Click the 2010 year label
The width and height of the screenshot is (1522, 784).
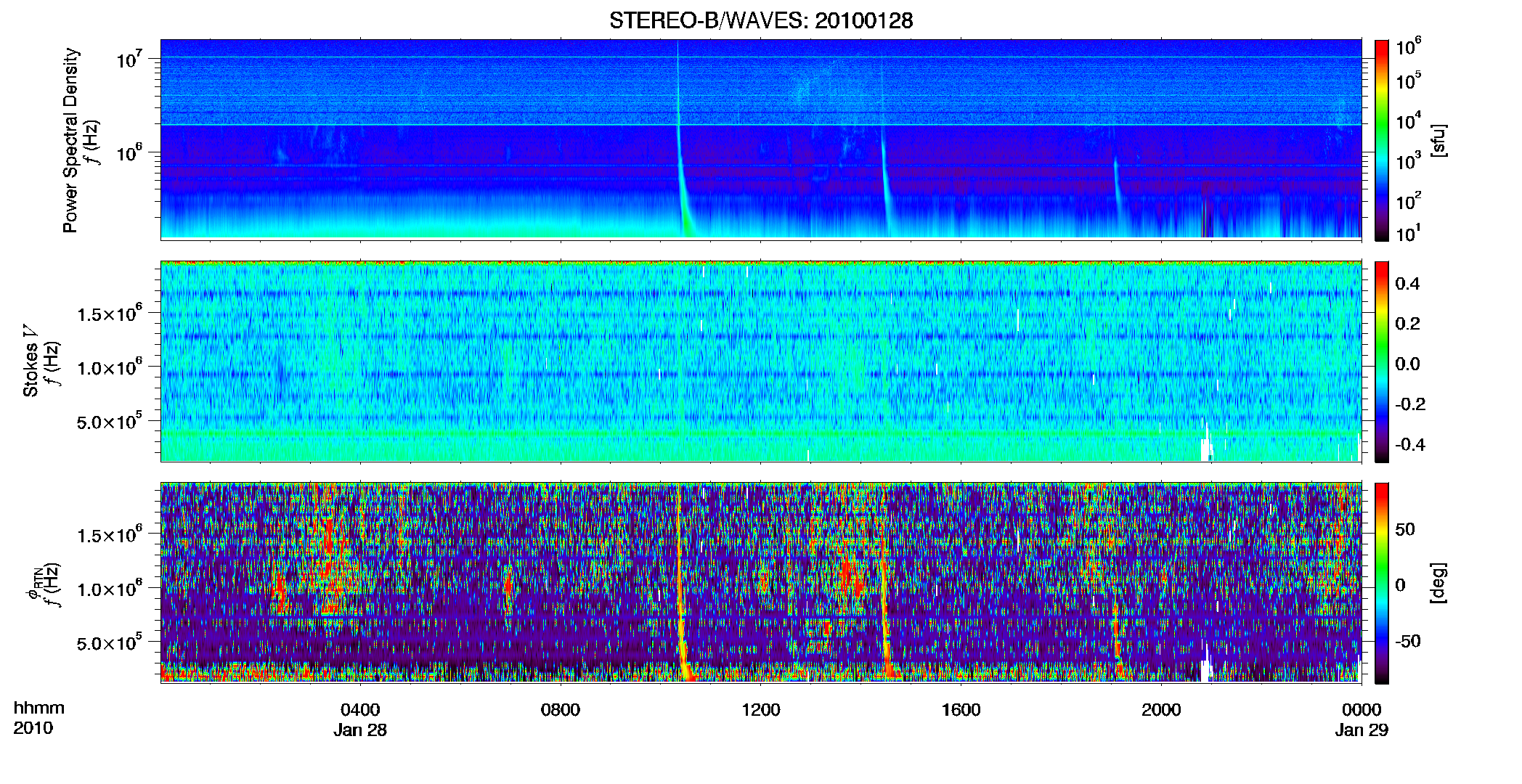pyautogui.click(x=33, y=728)
